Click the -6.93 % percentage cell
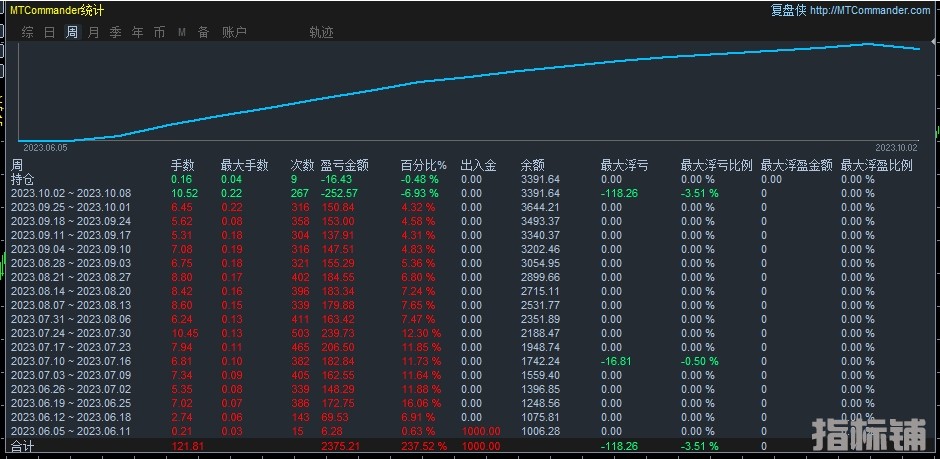The width and height of the screenshot is (940, 459). click(420, 194)
